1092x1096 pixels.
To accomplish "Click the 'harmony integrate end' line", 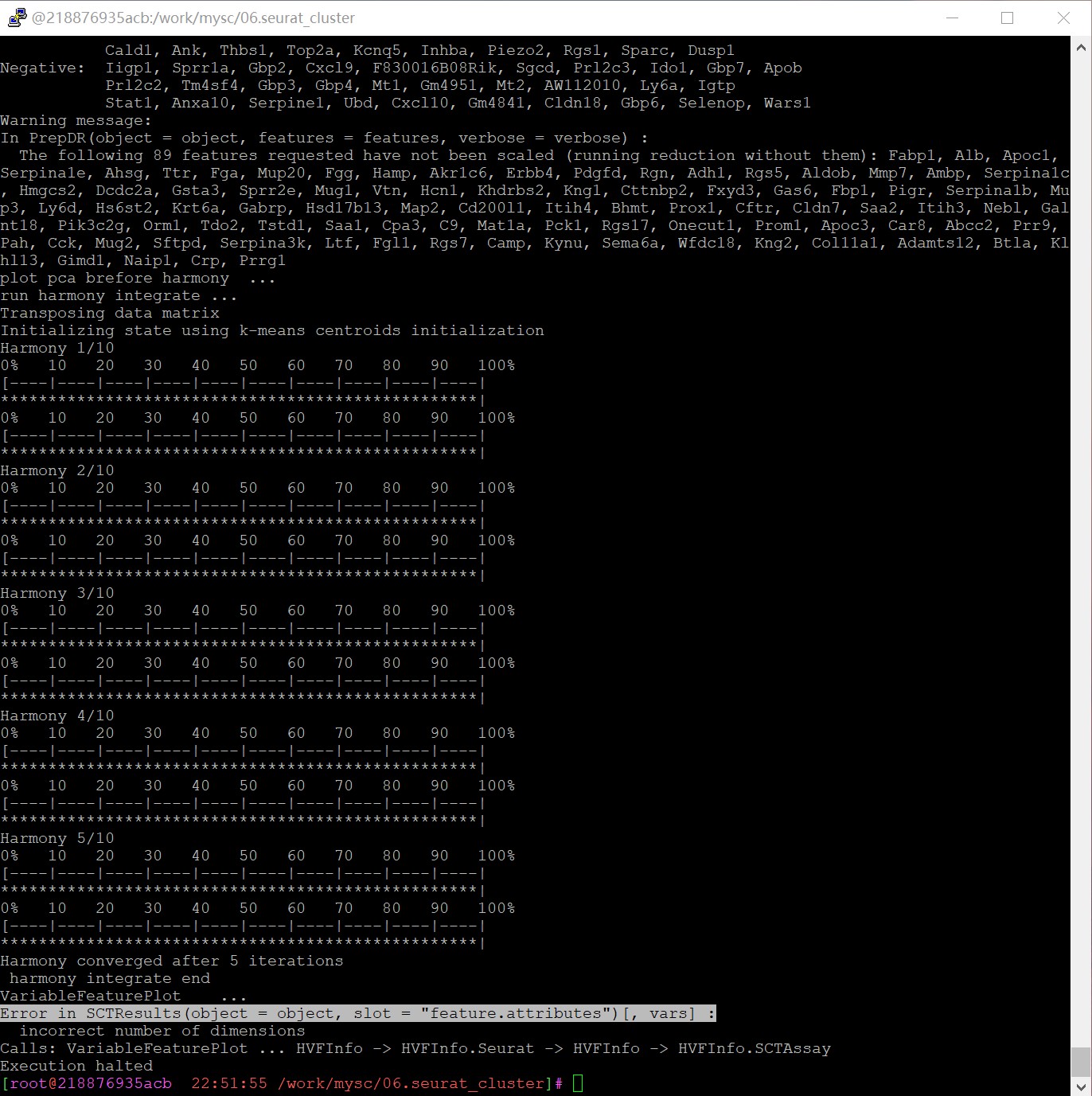I will (110, 979).
